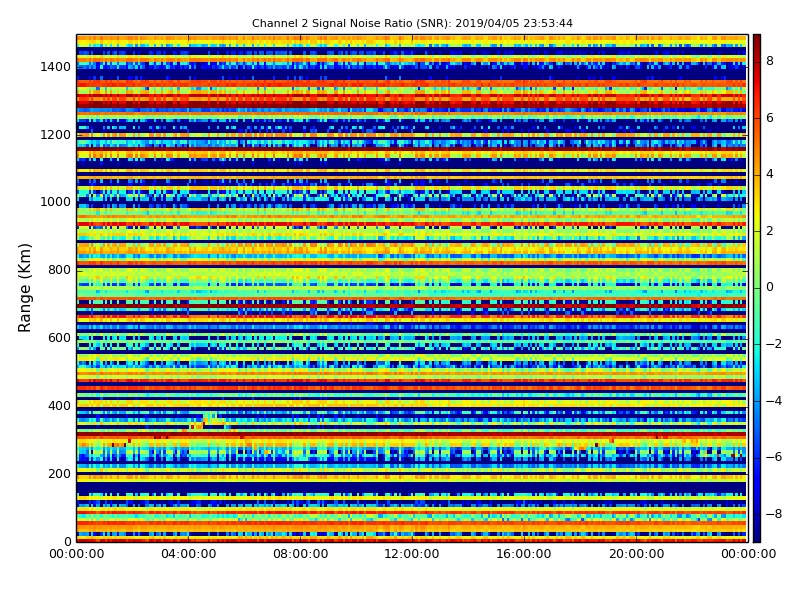Image resolution: width=800 pixels, height=600 pixels.
Task: Click the 12:00:00 time tick label
Action: (x=412, y=554)
